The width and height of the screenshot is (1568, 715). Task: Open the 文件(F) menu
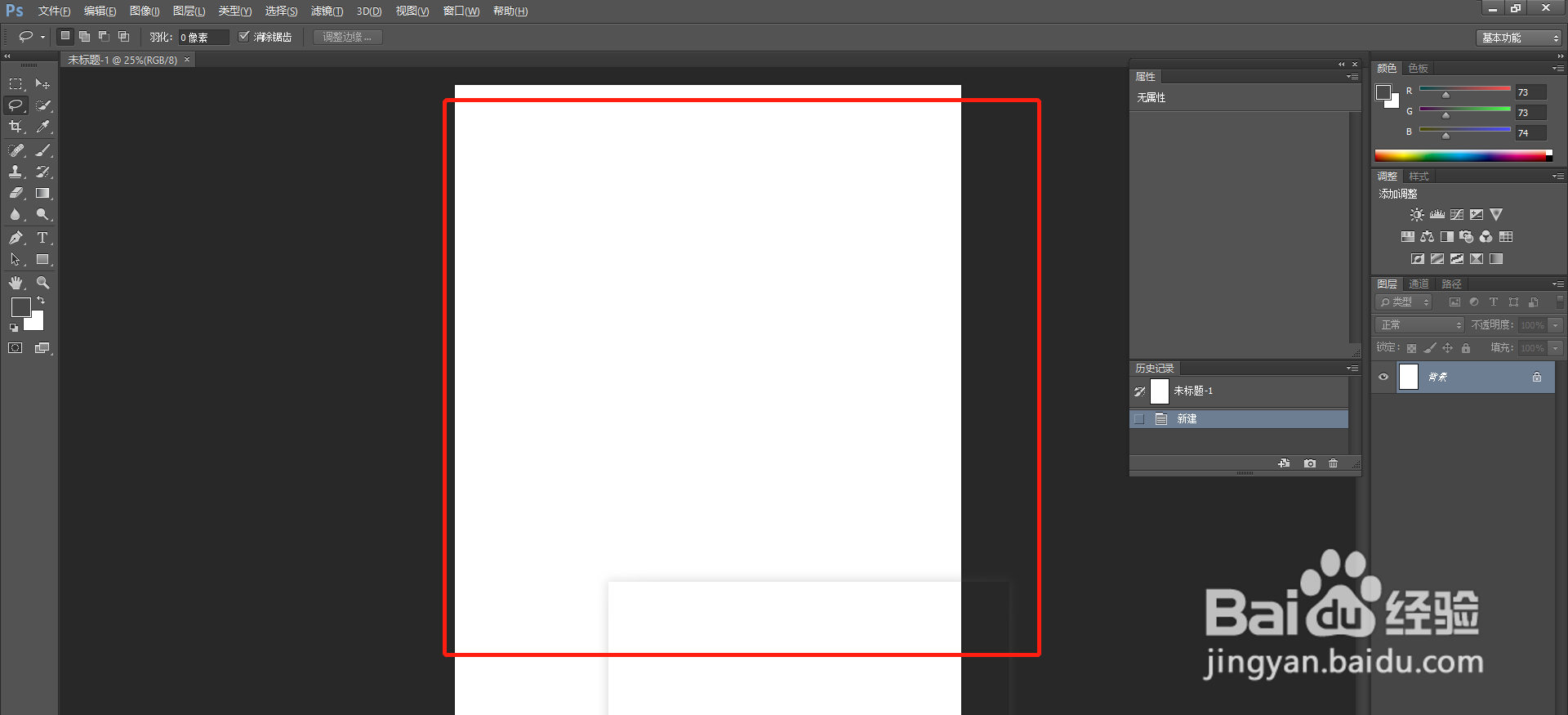[x=54, y=11]
